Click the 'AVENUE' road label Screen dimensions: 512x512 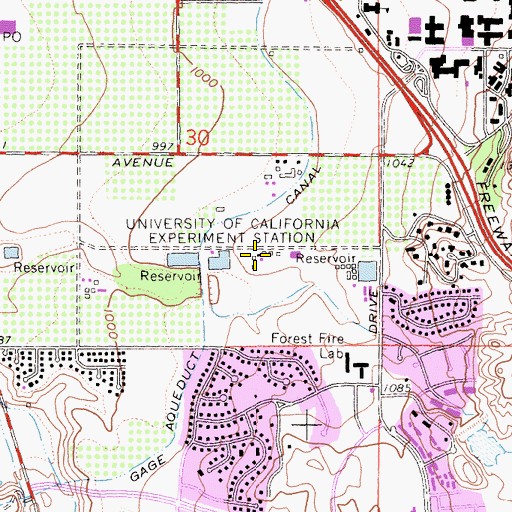pyautogui.click(x=143, y=163)
